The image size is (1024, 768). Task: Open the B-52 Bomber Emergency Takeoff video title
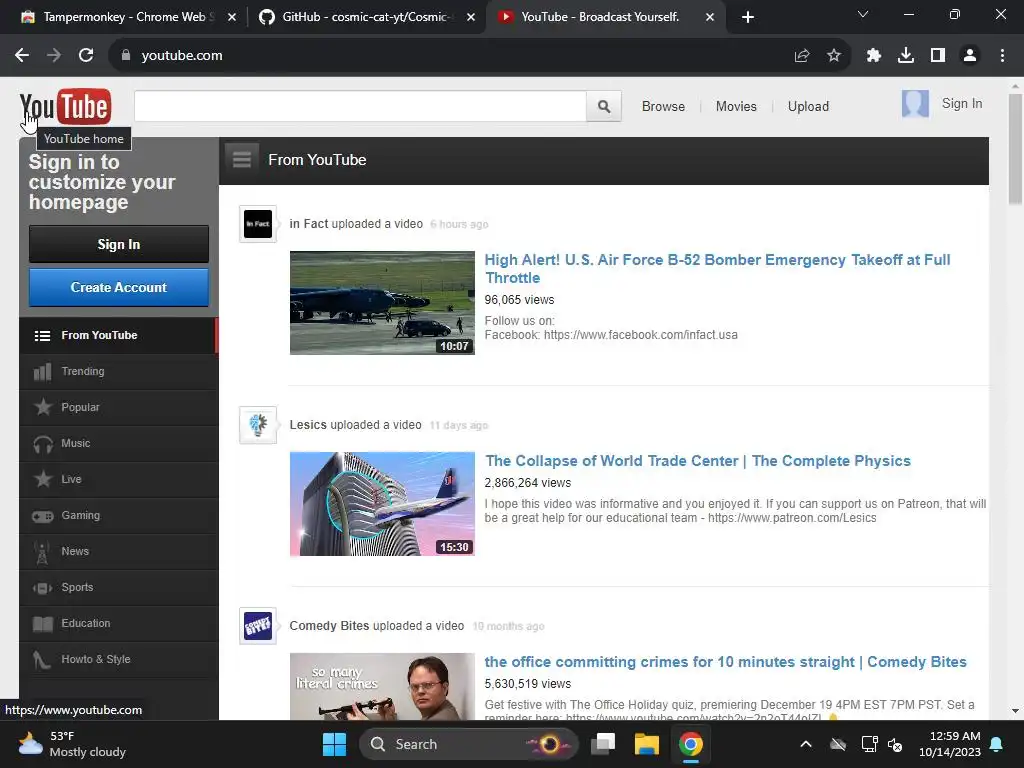(717, 268)
